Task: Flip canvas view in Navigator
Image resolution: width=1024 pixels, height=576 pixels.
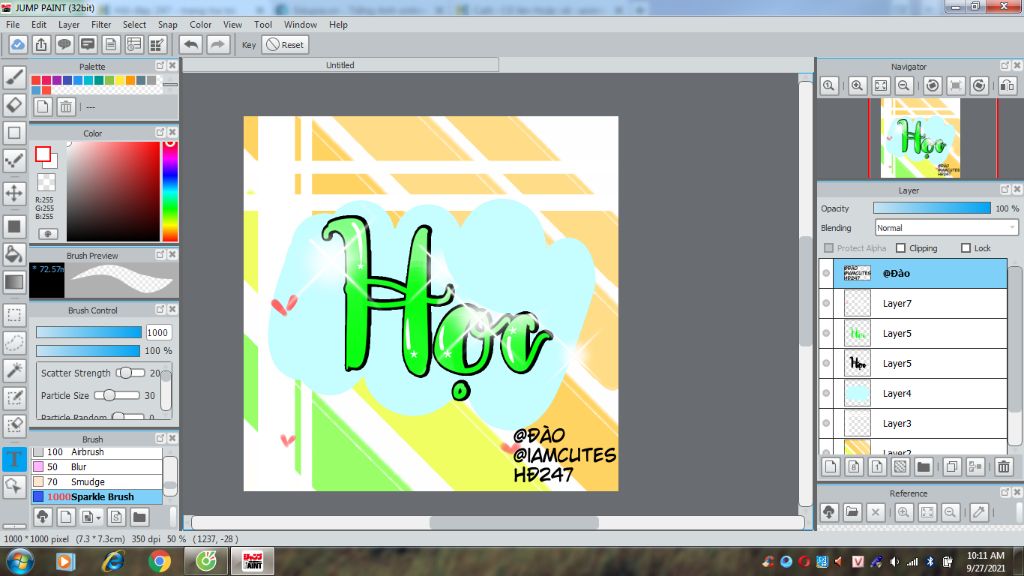Action: pyautogui.click(x=1008, y=86)
